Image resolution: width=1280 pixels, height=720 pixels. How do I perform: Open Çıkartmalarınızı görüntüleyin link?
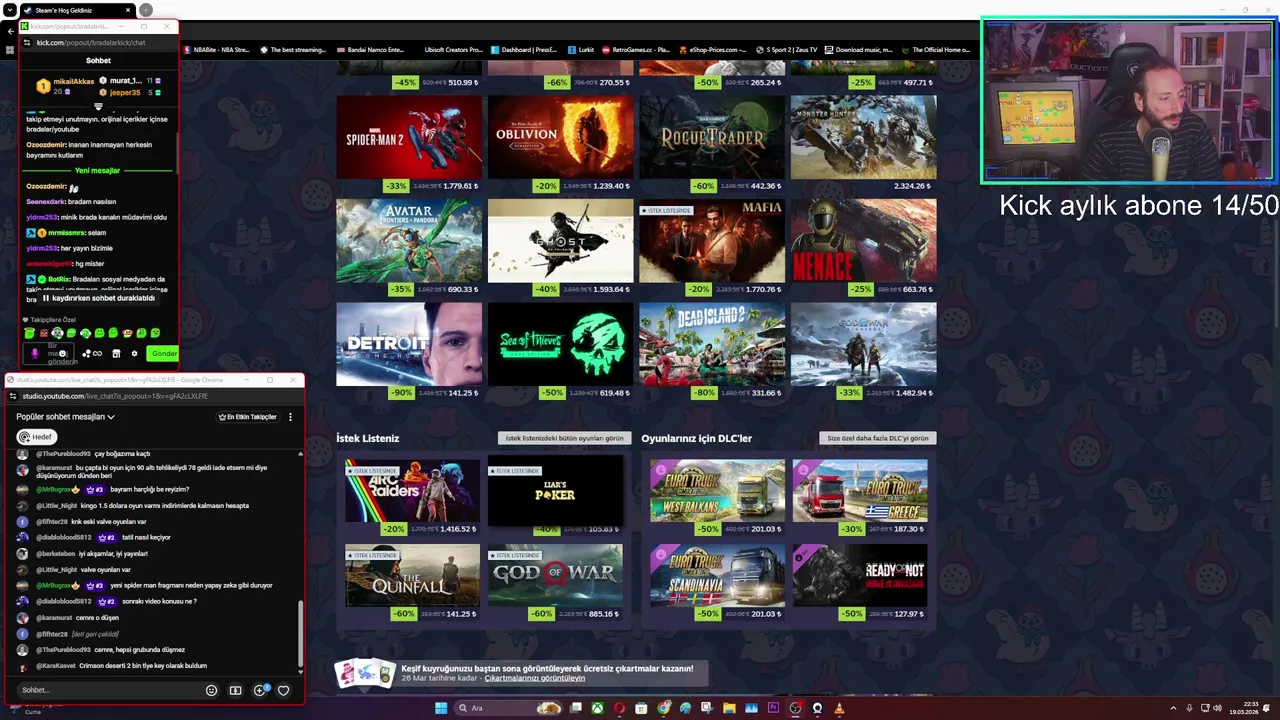(535, 678)
